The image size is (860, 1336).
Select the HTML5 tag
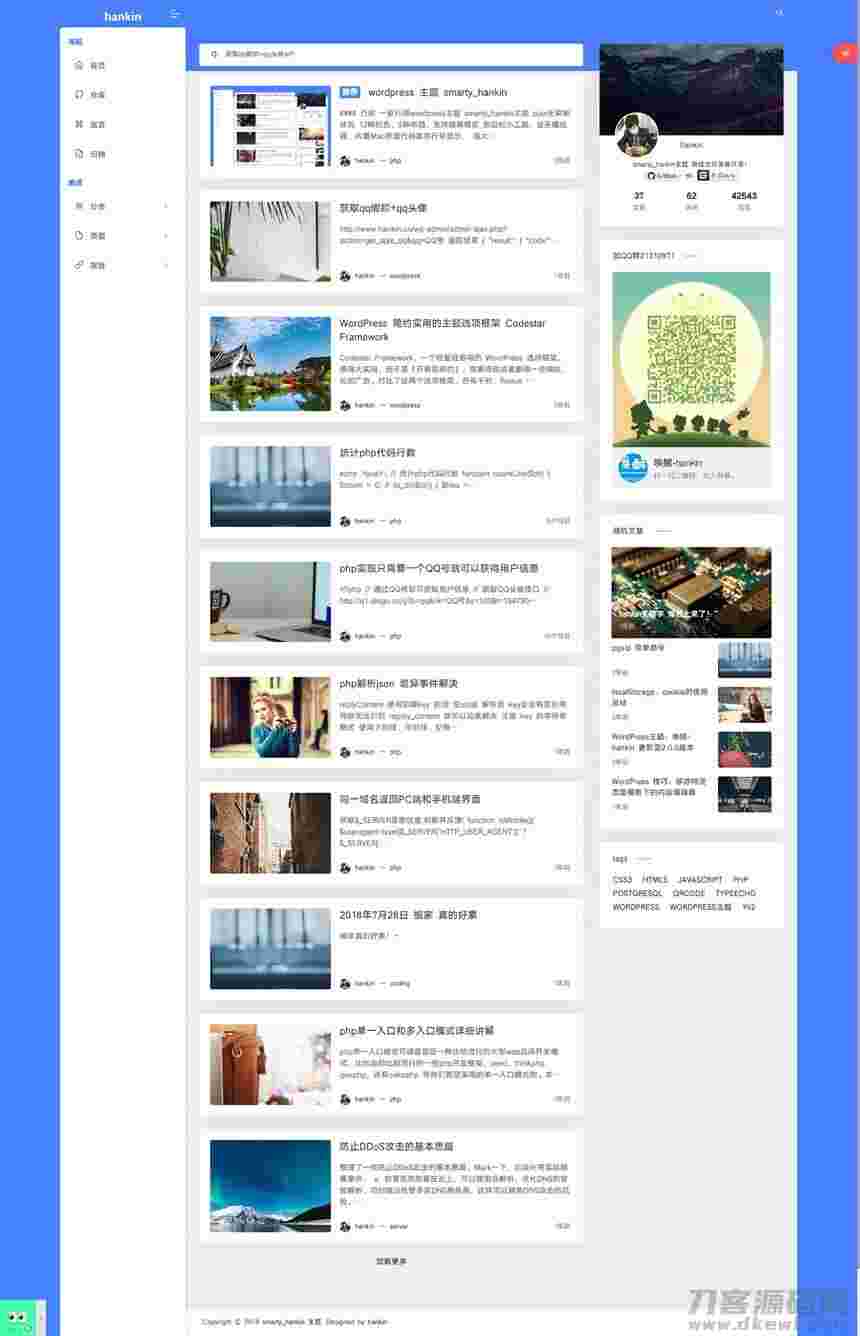[655, 880]
